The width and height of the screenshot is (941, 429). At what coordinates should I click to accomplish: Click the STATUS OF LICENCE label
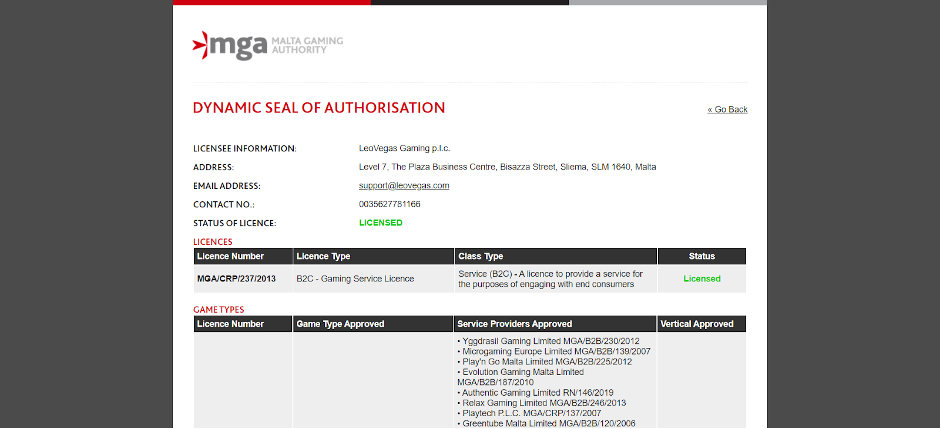pyautogui.click(x=235, y=223)
